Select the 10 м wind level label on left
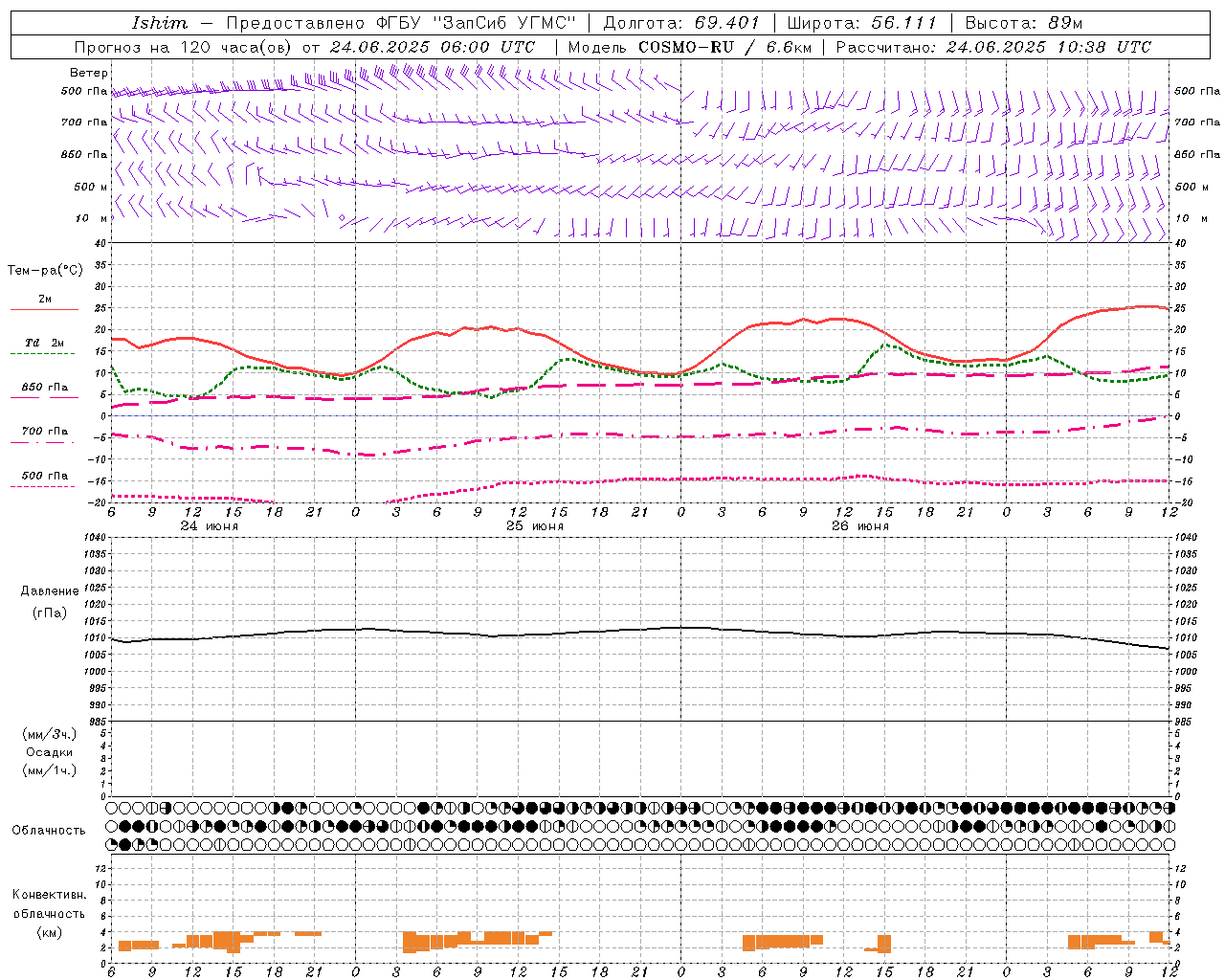Viewport: 1225px width, 980px height. 92,219
